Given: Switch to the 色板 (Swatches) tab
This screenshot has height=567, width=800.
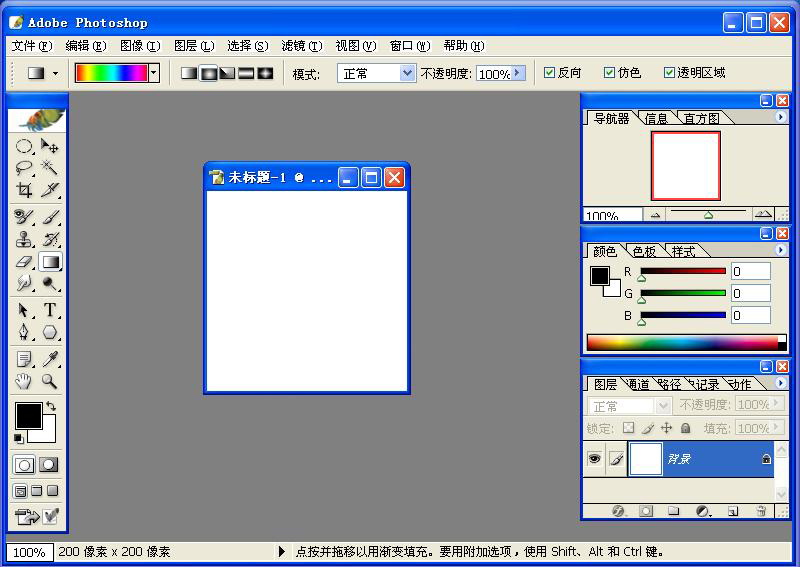Looking at the screenshot, I should pyautogui.click(x=644, y=251).
